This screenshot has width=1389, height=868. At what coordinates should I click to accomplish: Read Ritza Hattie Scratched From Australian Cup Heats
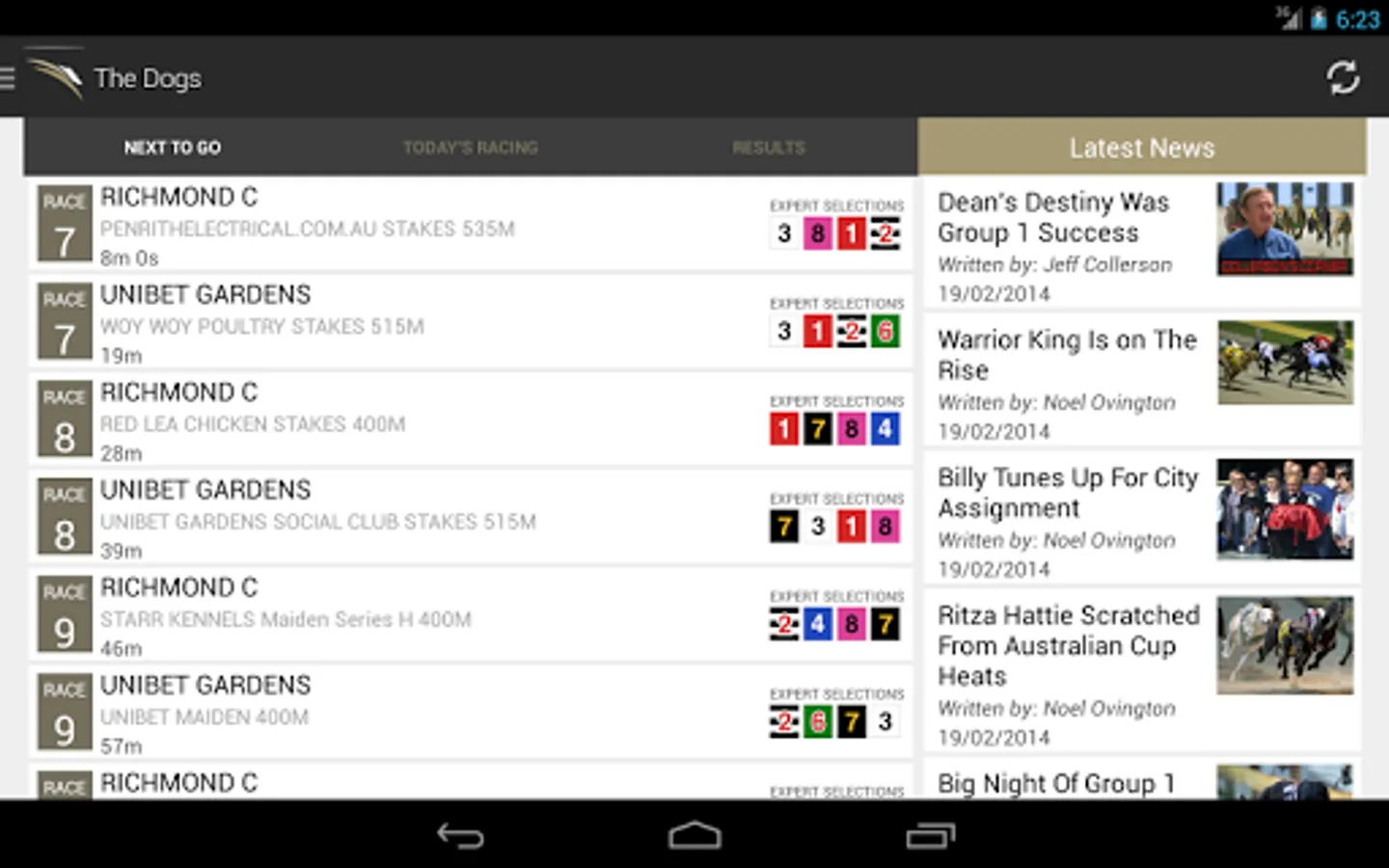pyautogui.click(x=1142, y=670)
